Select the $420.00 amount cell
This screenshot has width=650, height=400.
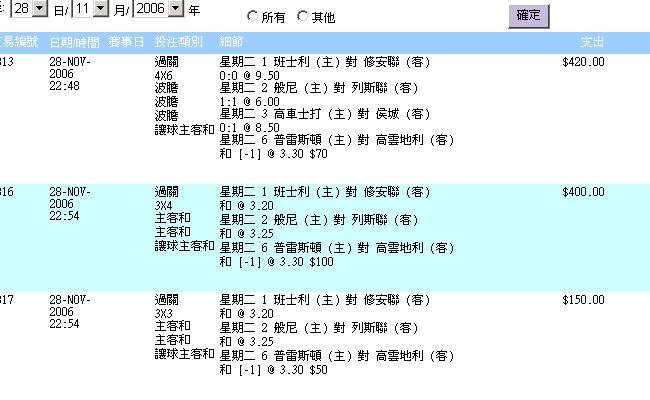click(583, 62)
